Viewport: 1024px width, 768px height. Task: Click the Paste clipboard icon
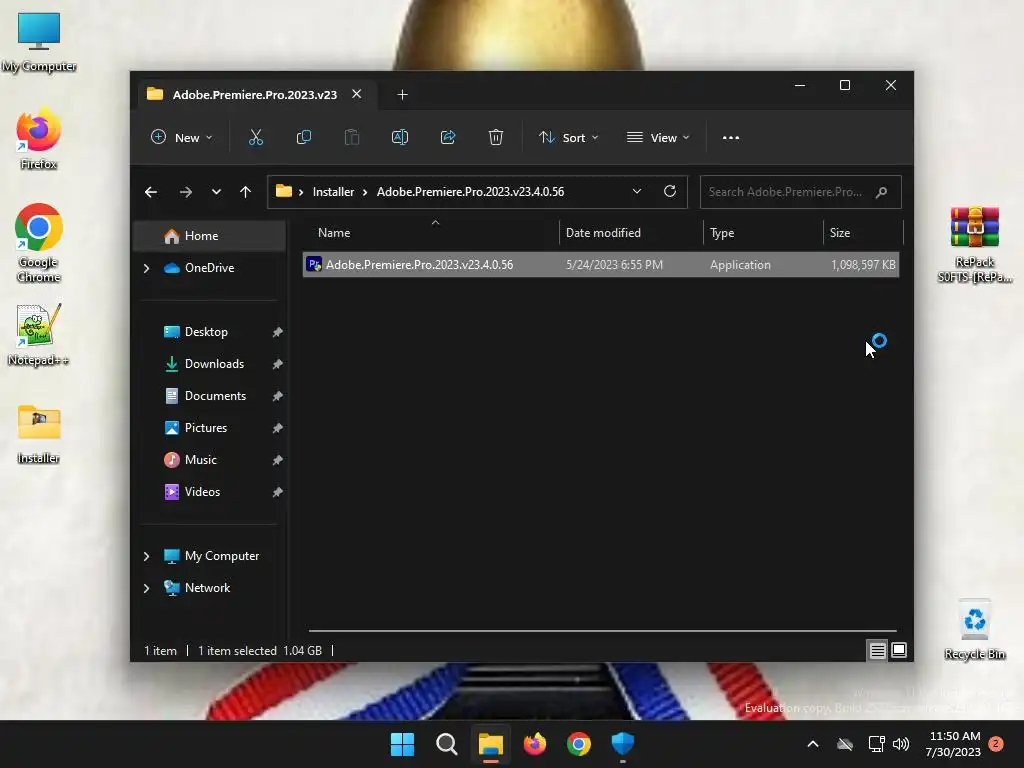tap(351, 137)
